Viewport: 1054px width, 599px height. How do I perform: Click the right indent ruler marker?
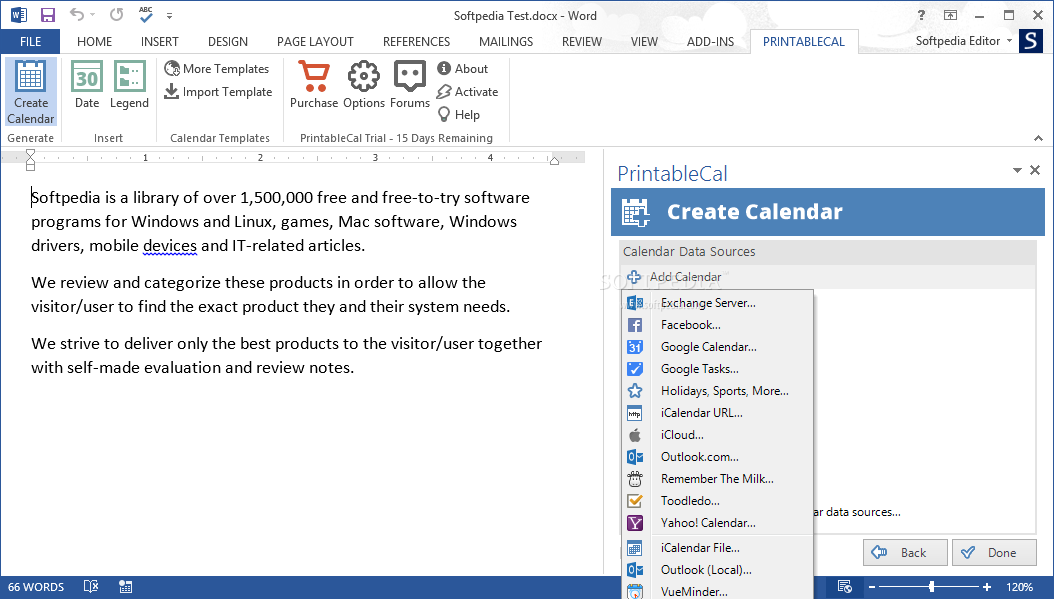coord(554,161)
